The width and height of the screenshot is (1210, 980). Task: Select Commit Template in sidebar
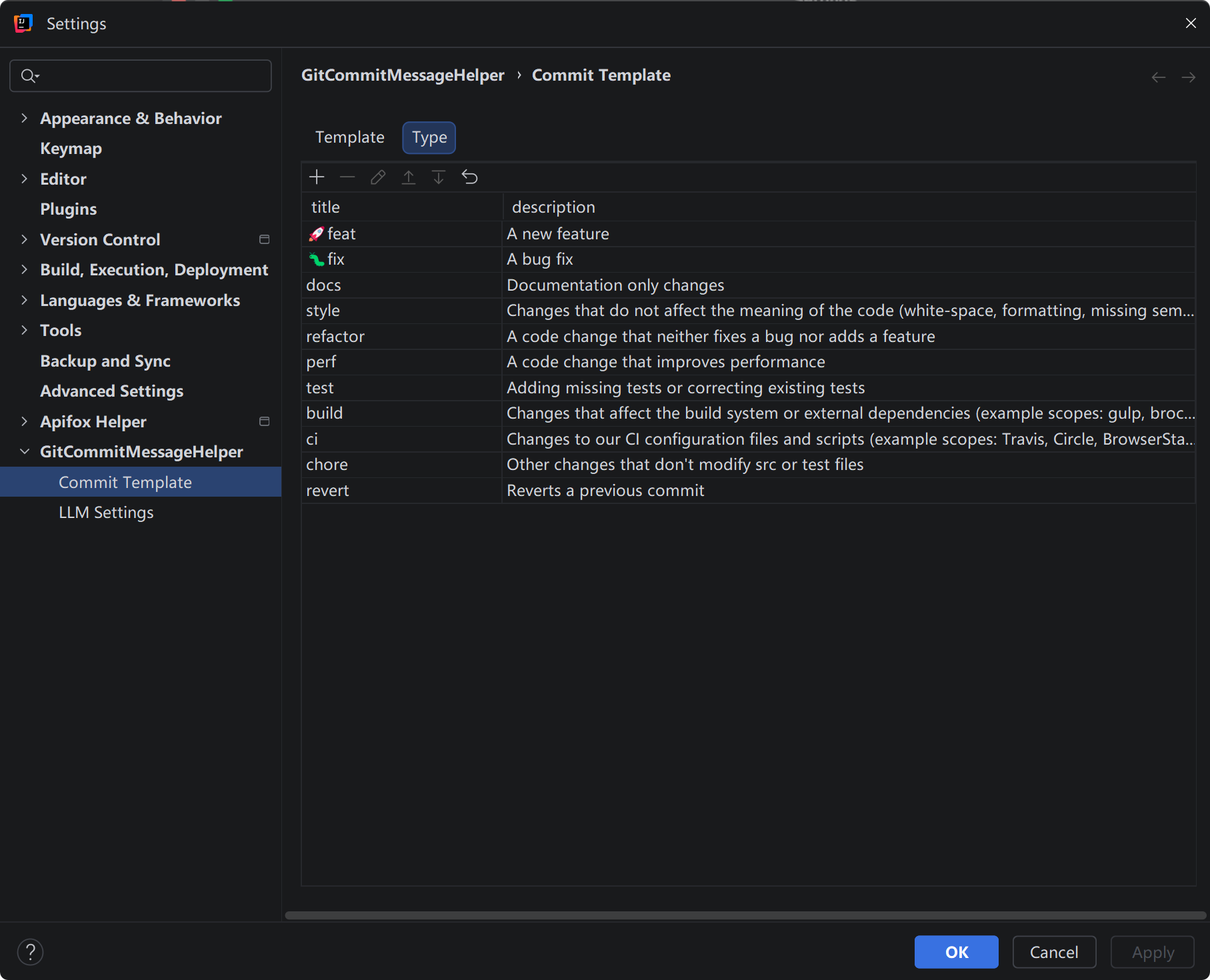tap(141, 482)
